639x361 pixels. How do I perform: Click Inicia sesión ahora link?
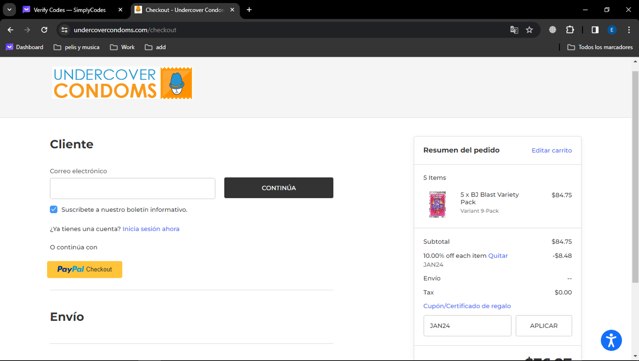(x=151, y=229)
